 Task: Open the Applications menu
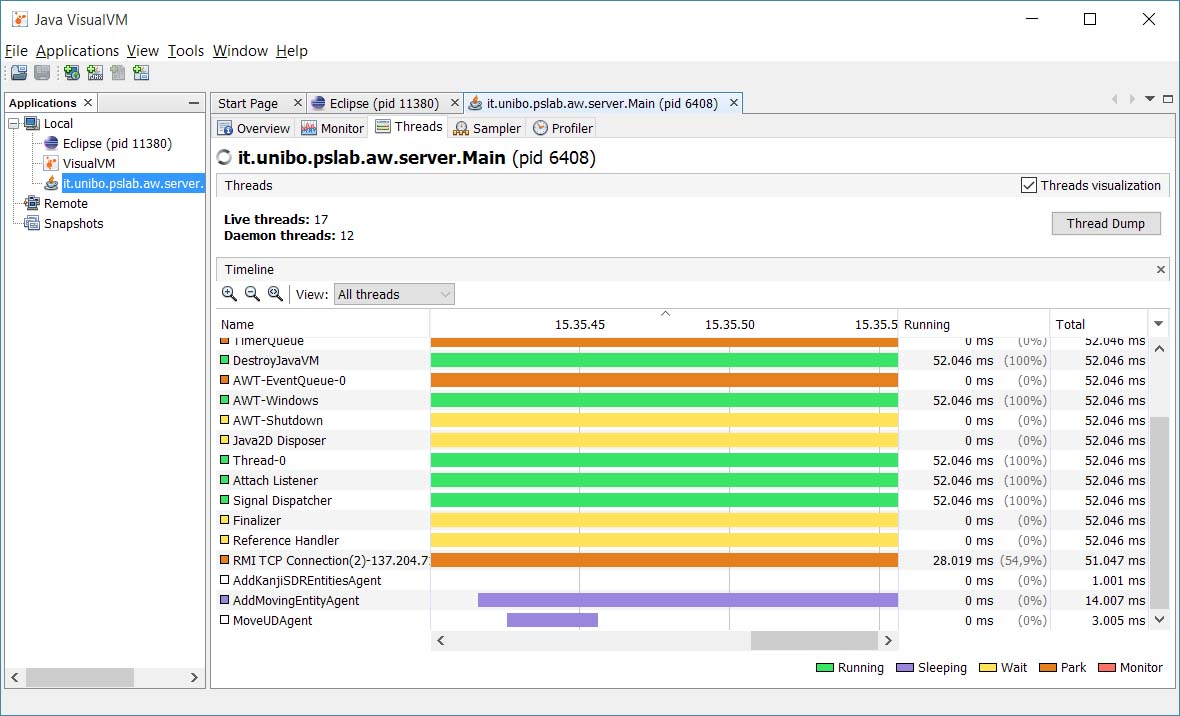(78, 51)
